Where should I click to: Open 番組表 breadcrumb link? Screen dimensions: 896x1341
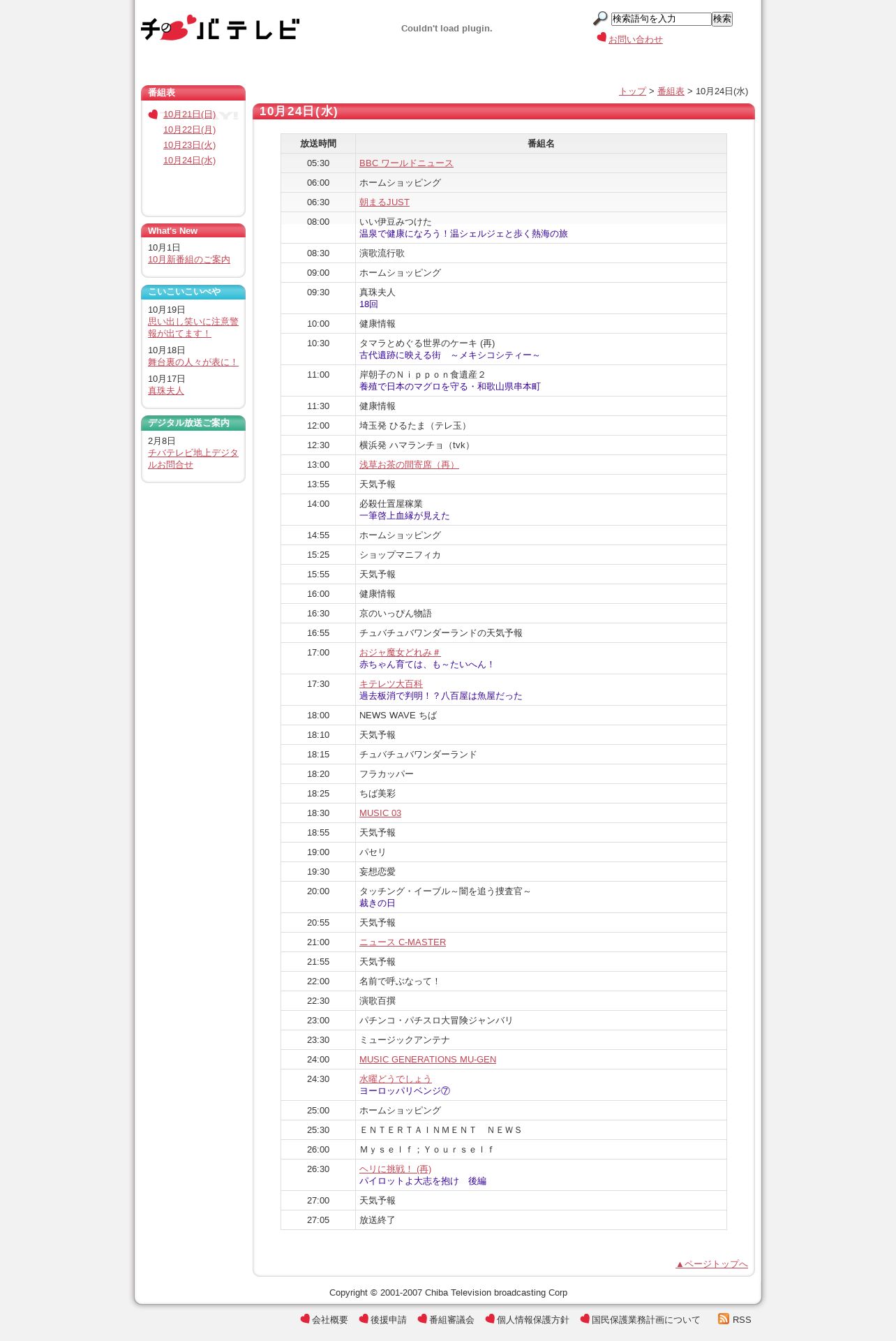pyautogui.click(x=671, y=91)
